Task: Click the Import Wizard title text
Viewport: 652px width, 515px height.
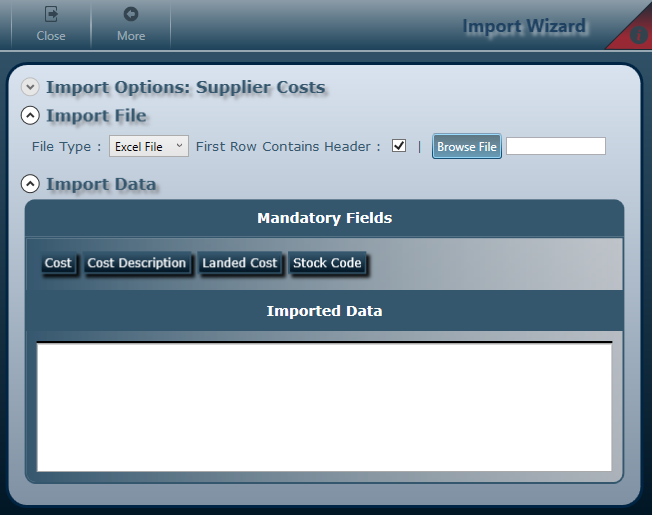Action: coord(524,26)
